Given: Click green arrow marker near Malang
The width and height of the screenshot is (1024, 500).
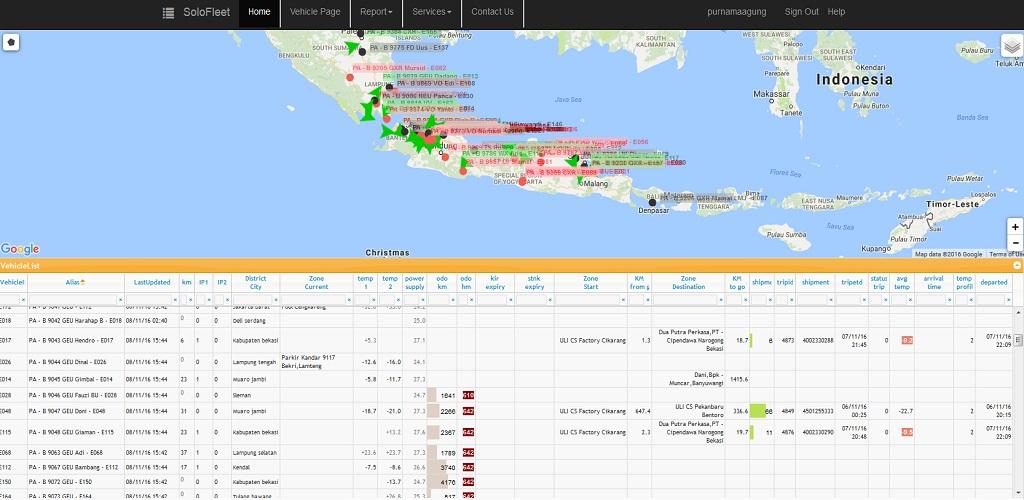Looking at the screenshot, I should (x=579, y=180).
